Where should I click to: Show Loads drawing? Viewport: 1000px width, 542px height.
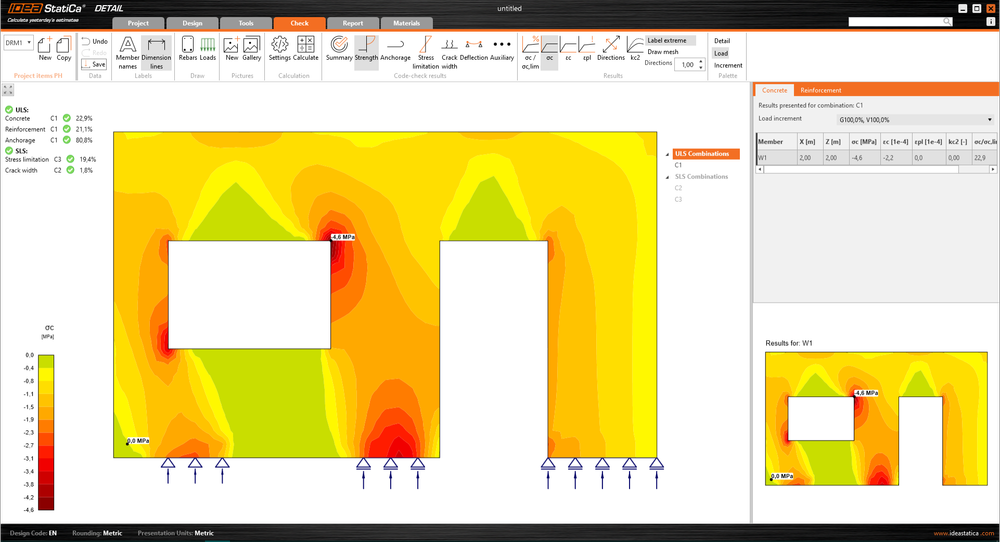pyautogui.click(x=208, y=48)
